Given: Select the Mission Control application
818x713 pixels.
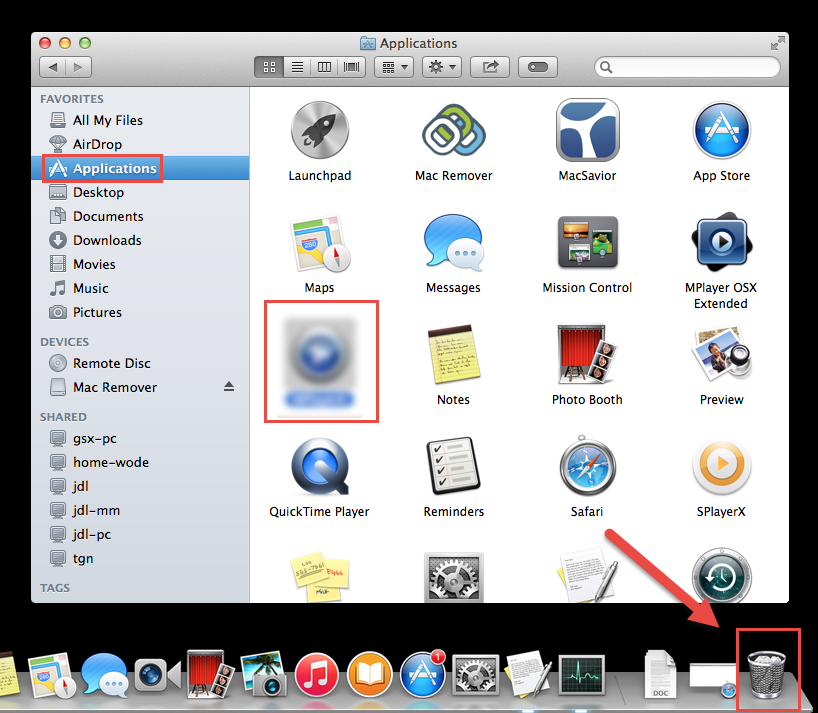Looking at the screenshot, I should point(587,243).
